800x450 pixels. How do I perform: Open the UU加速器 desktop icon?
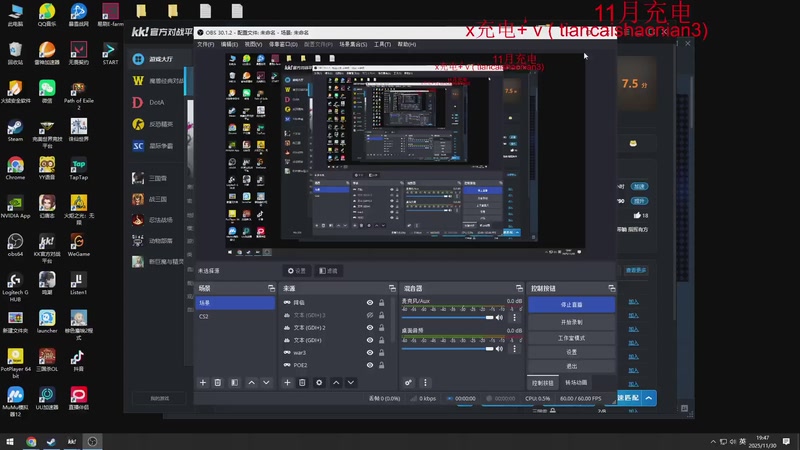click(47, 399)
